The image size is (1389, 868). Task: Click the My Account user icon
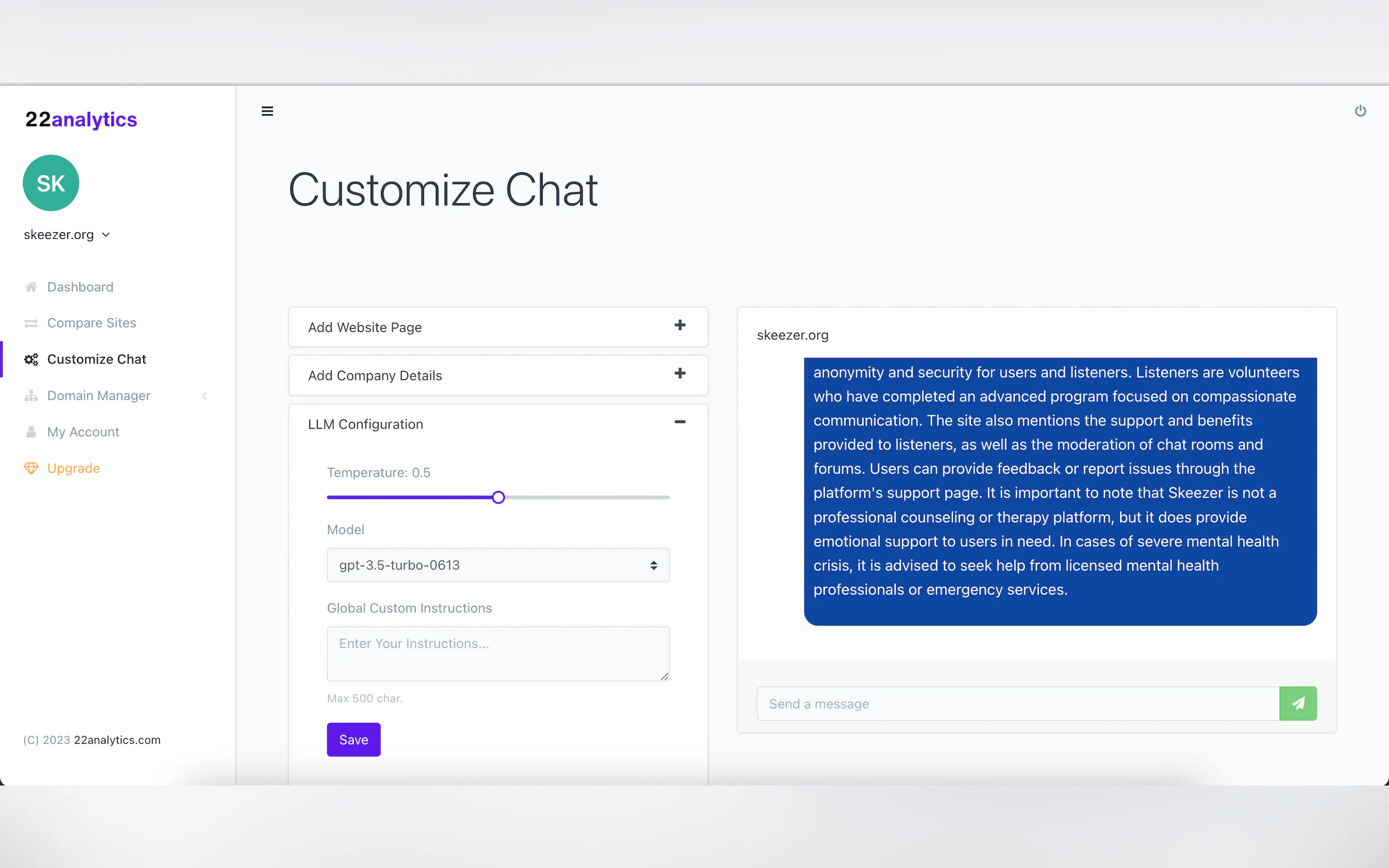[31, 432]
